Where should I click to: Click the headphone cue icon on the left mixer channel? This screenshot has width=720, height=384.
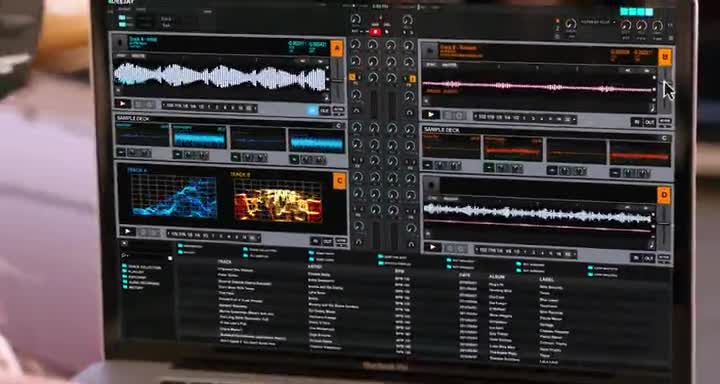[356, 111]
